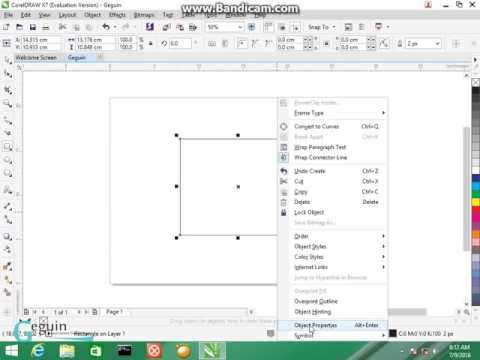The width and height of the screenshot is (480, 360).
Task: Click the Page 1 tab
Action: tap(114, 312)
